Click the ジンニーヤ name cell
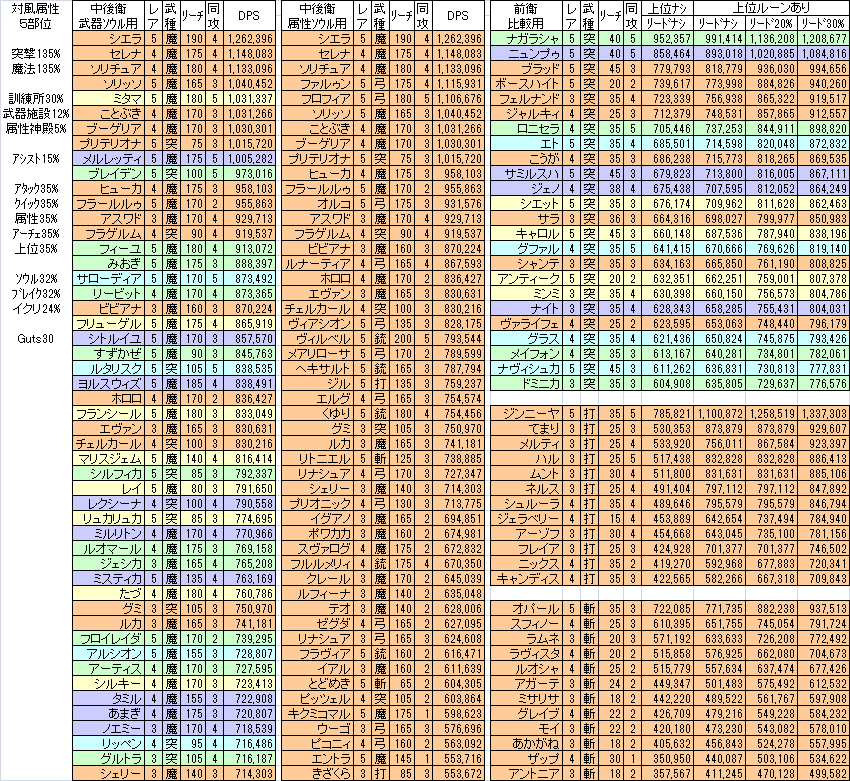Screen dimensions: 850x781 click(x=526, y=414)
